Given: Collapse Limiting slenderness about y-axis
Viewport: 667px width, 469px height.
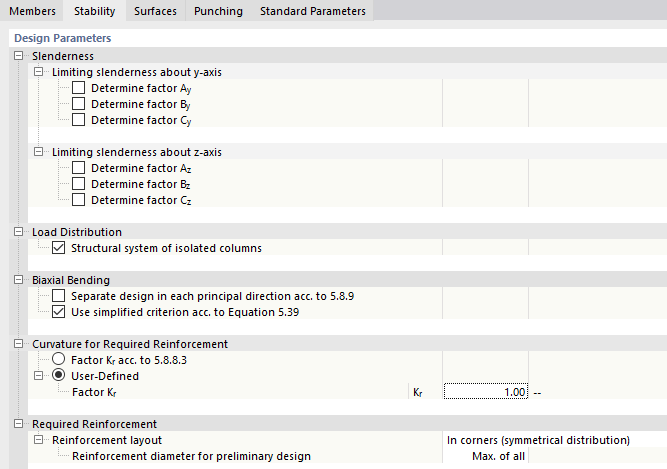Looking at the screenshot, I should [39, 72].
